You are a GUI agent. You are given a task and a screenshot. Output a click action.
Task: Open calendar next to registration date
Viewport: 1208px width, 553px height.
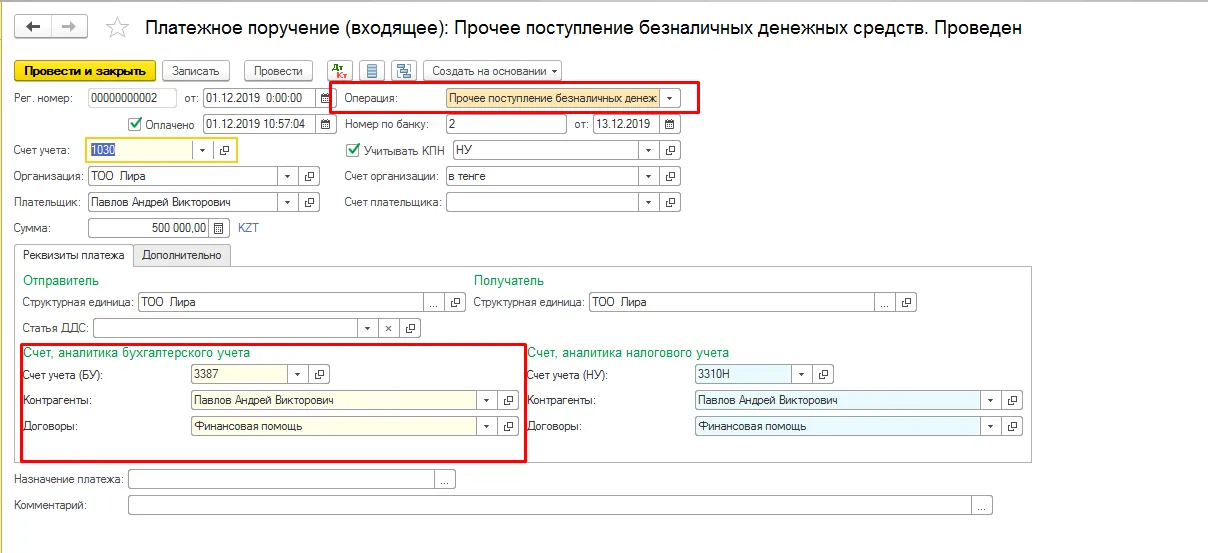pos(326,98)
